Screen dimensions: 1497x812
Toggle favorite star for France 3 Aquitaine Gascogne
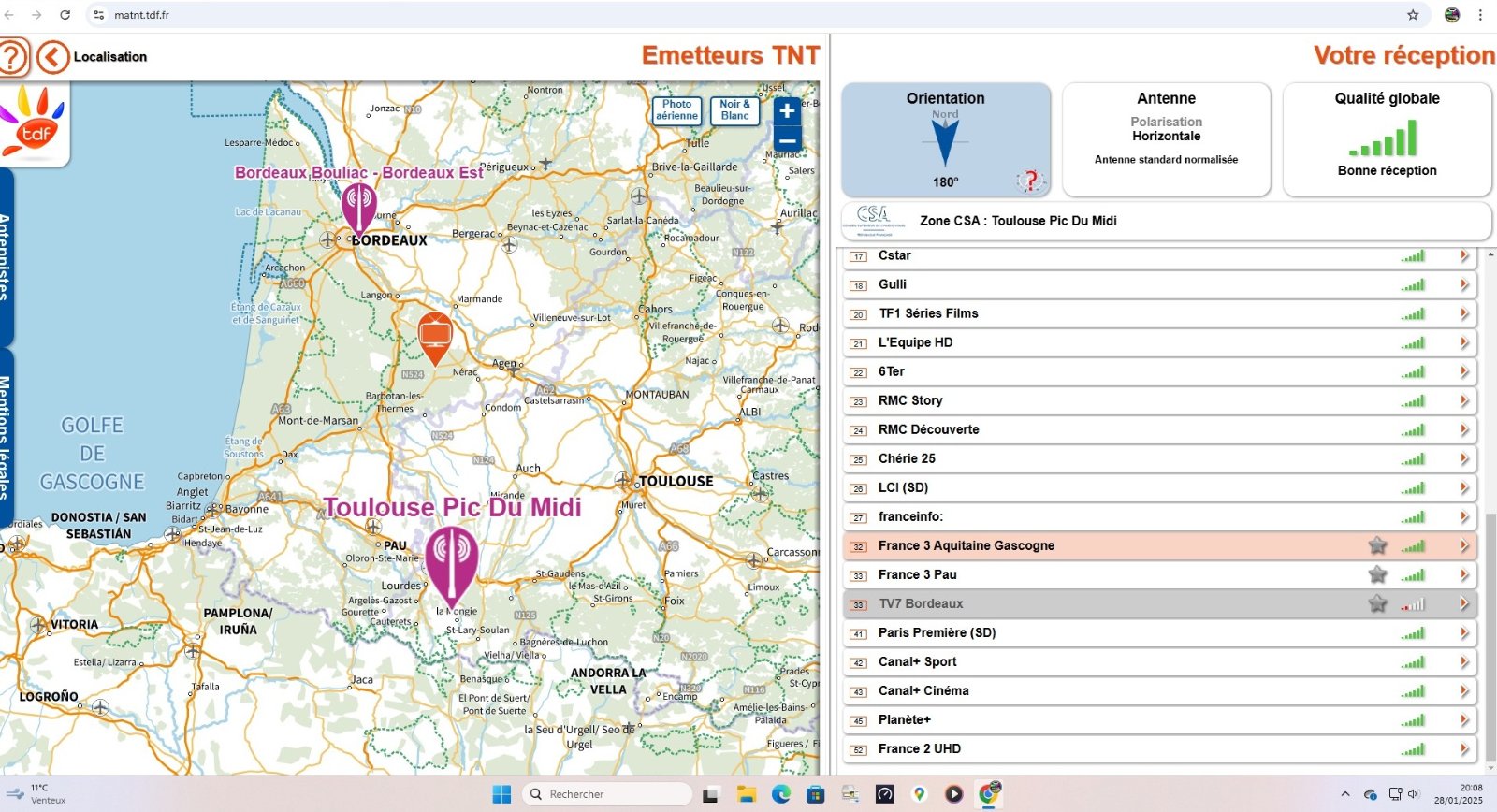pos(1377,545)
